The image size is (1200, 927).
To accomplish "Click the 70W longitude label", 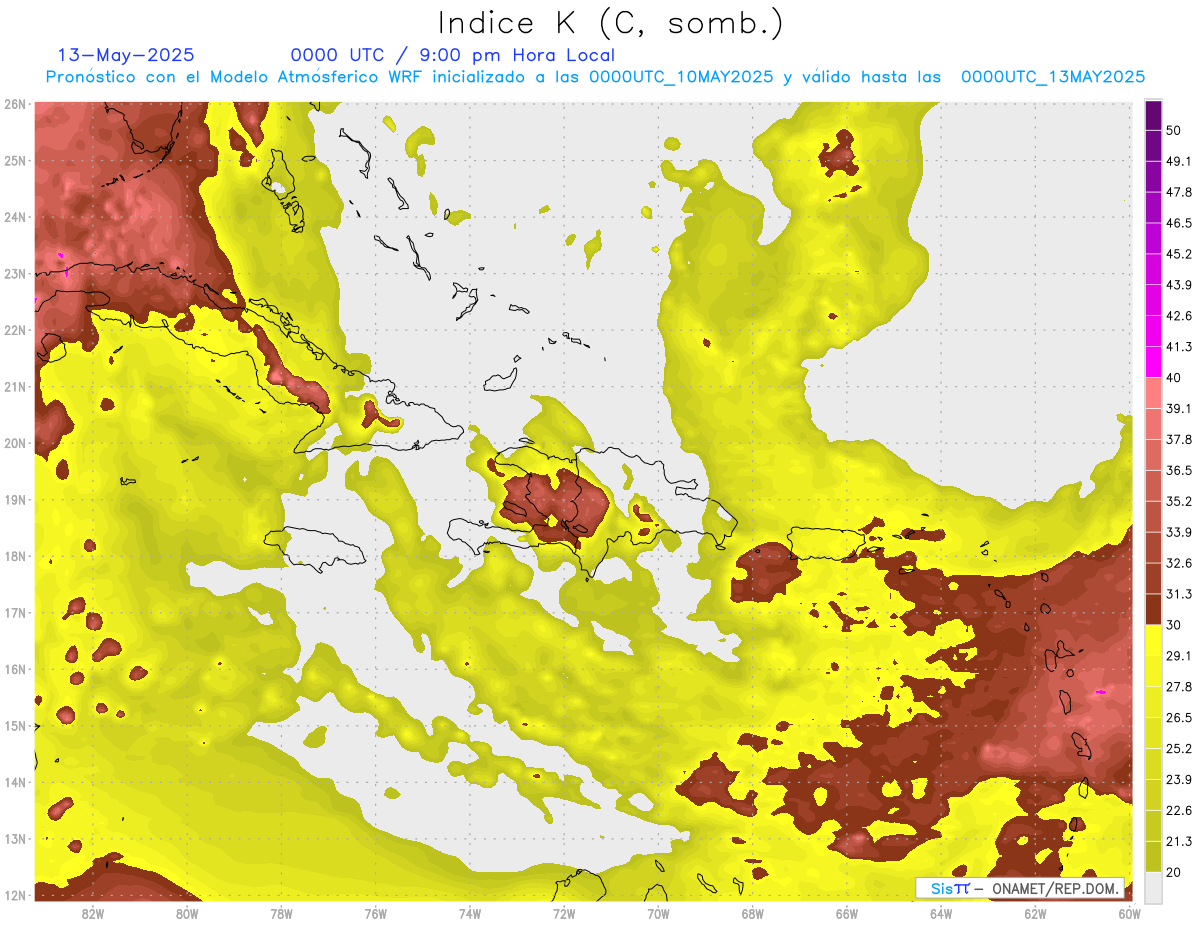I will click(658, 914).
